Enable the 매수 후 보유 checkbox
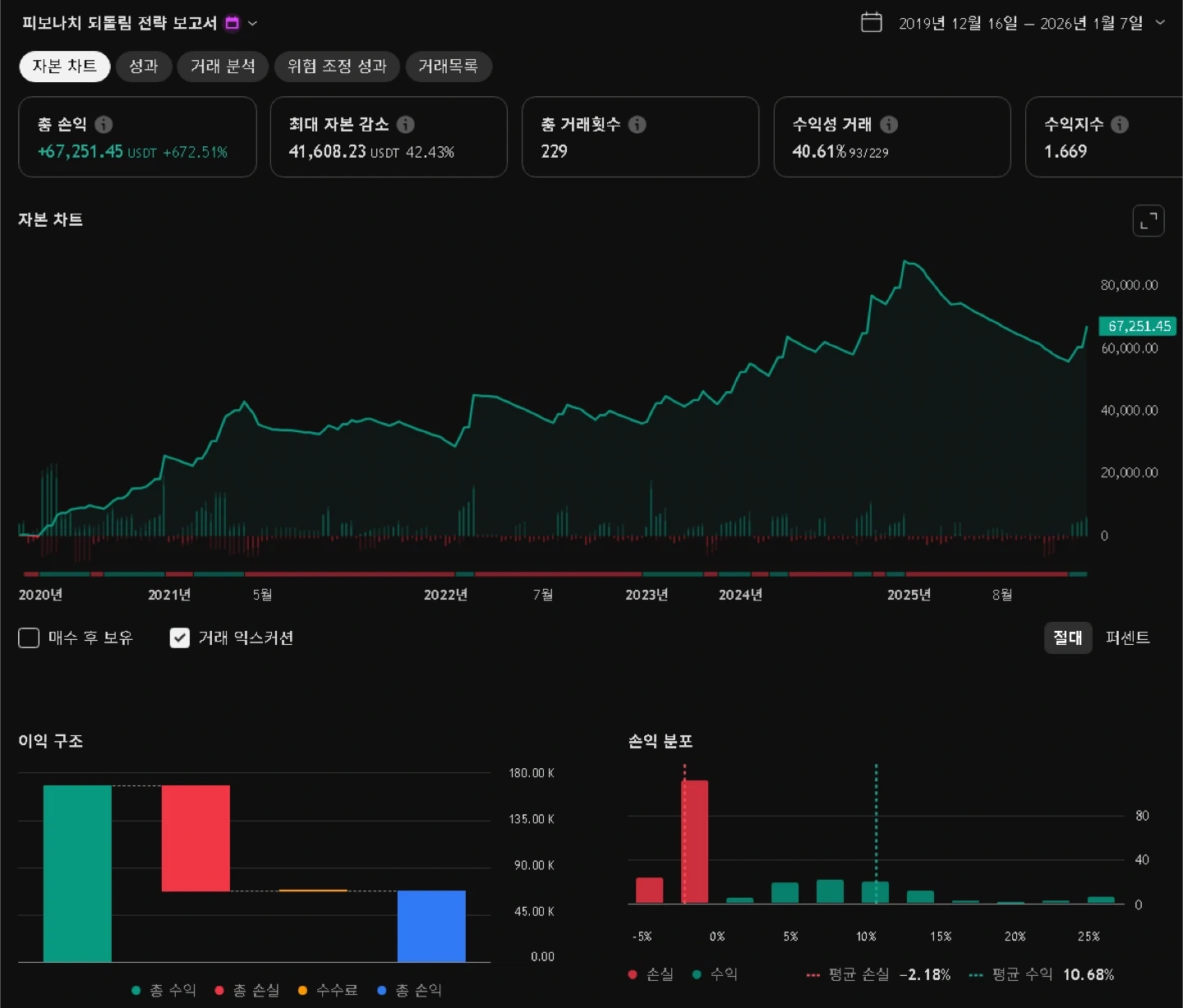 coord(29,637)
